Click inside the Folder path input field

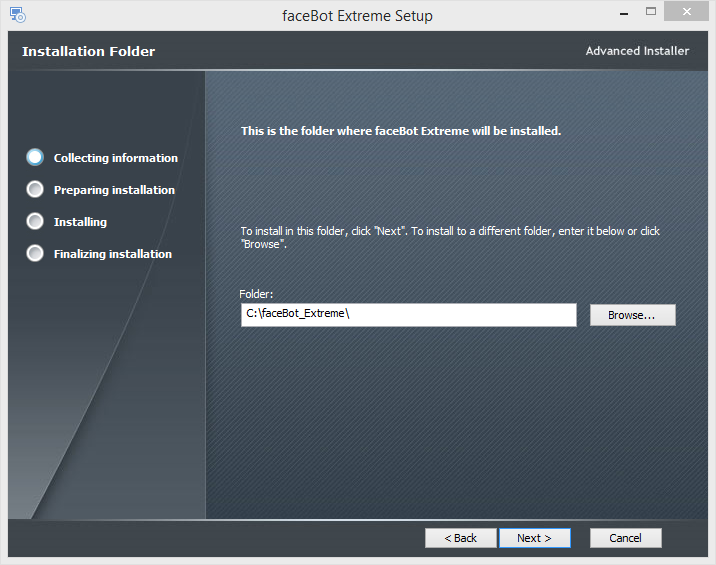click(409, 315)
